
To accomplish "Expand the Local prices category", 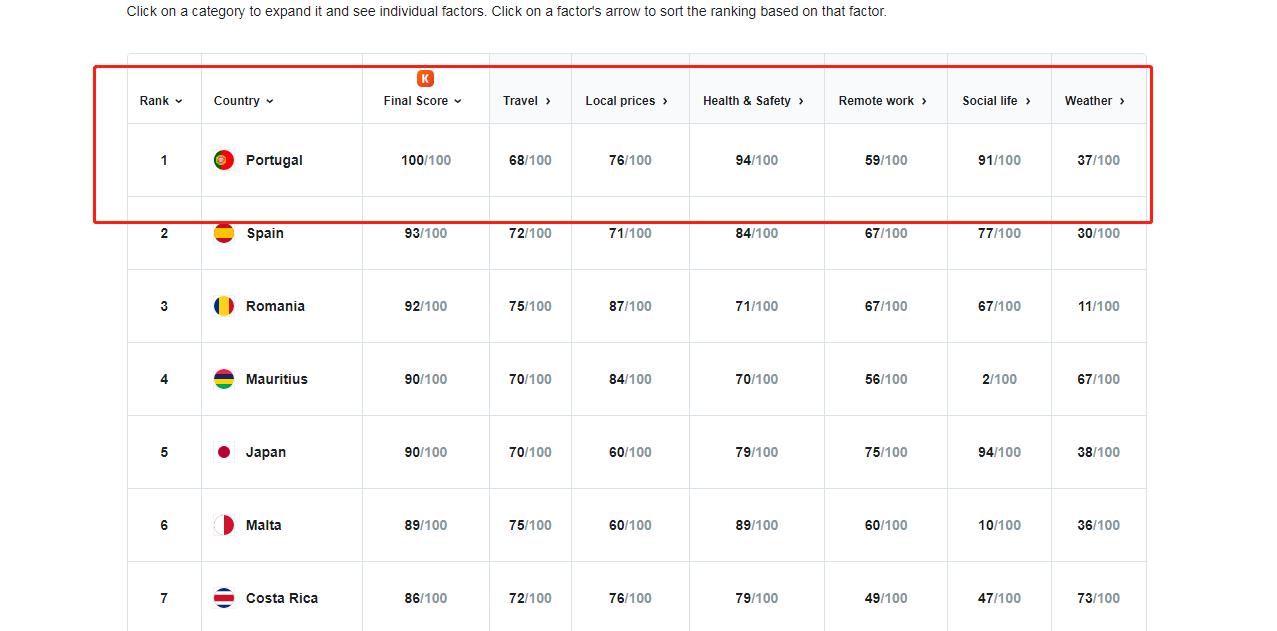I will (x=626, y=101).
